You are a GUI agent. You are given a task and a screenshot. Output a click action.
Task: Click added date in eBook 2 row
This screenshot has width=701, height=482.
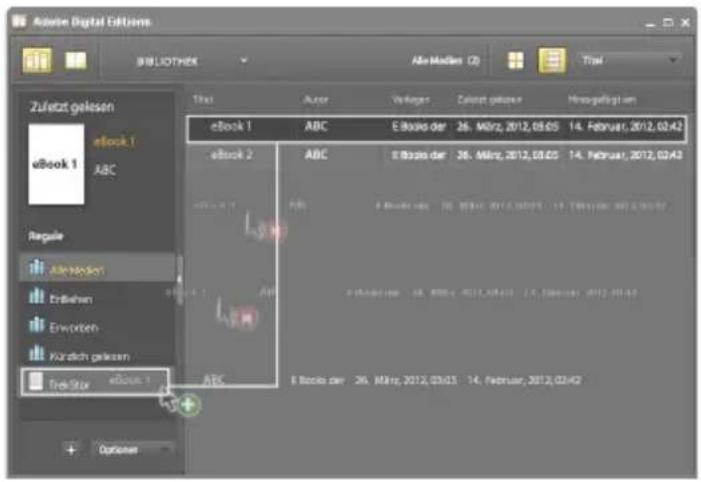(x=625, y=155)
